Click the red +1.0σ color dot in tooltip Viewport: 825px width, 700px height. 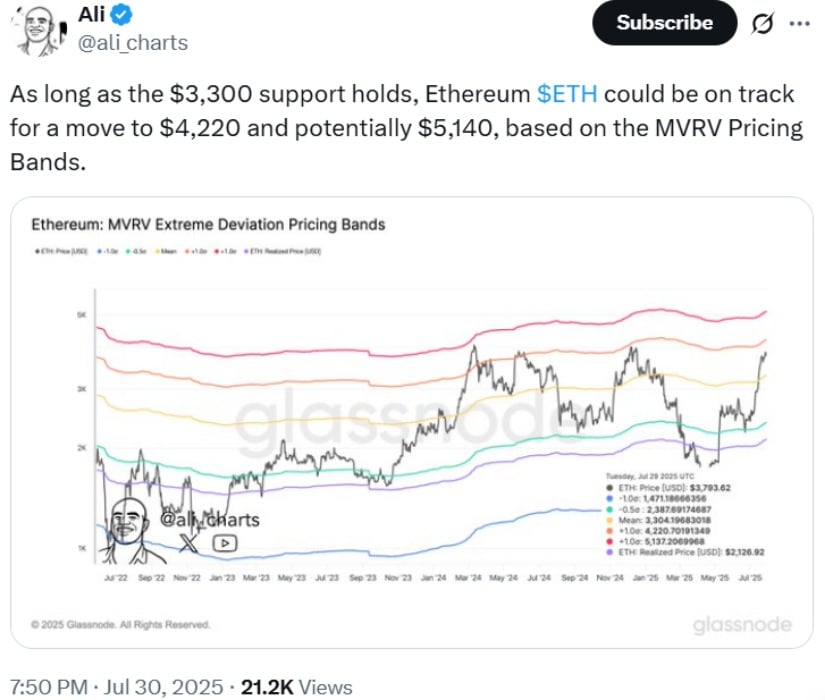click(x=609, y=542)
